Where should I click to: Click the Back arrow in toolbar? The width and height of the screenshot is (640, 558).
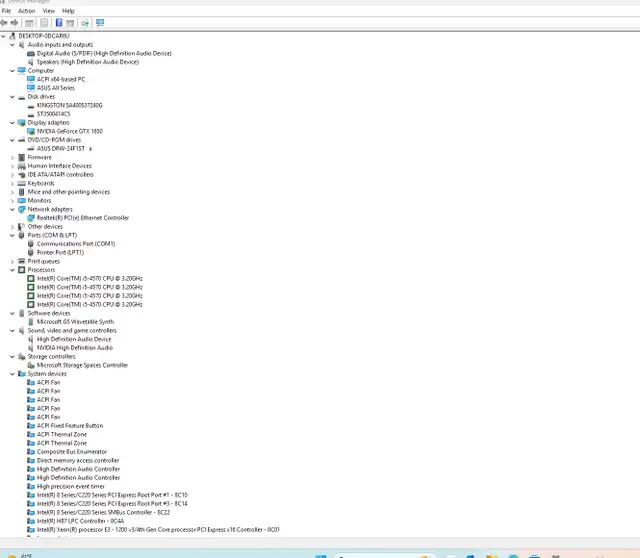(x=4, y=23)
